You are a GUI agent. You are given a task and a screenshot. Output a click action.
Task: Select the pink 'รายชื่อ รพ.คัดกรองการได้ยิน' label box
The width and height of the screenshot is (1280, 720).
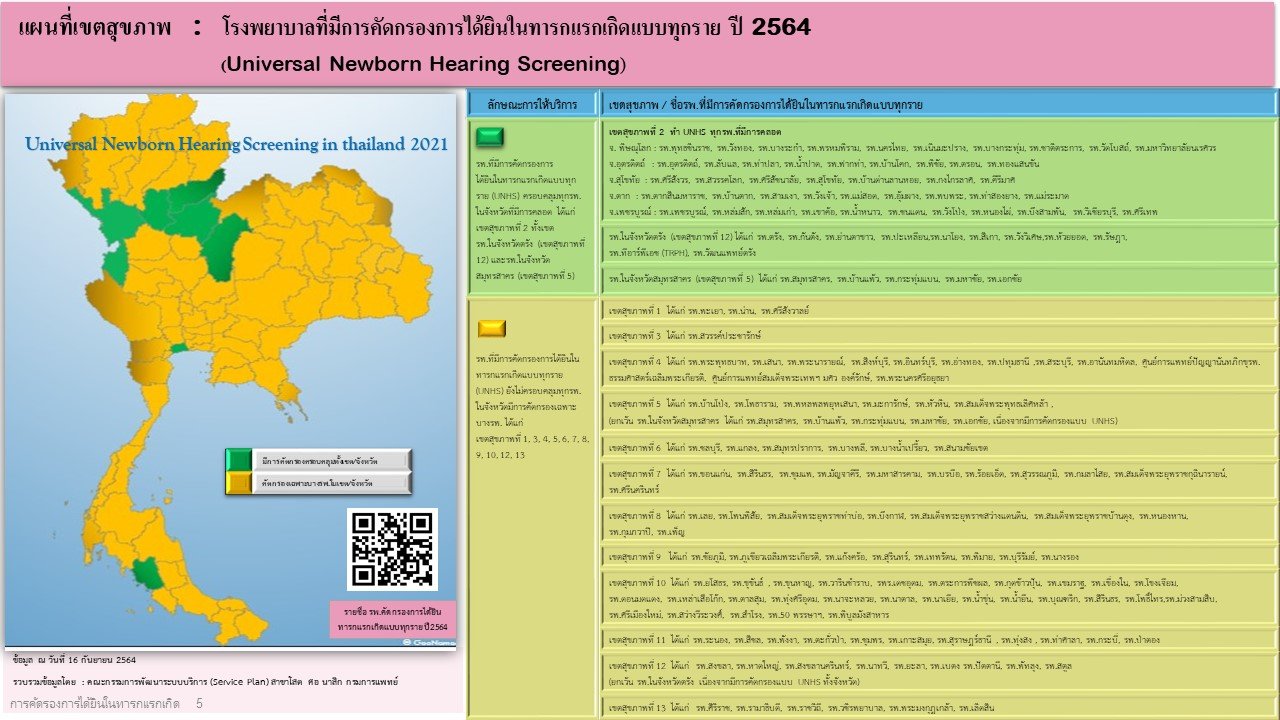(393, 620)
